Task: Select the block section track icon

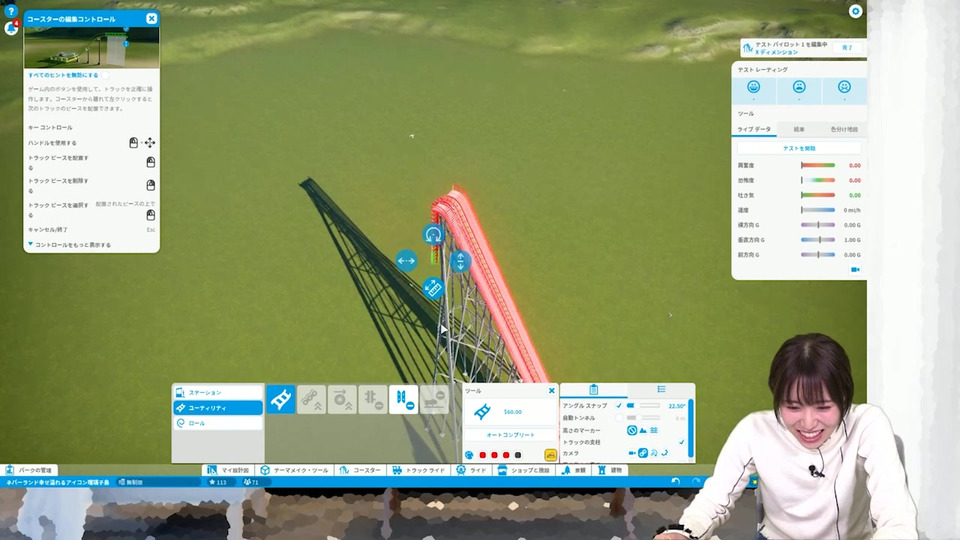Action: 403,399
